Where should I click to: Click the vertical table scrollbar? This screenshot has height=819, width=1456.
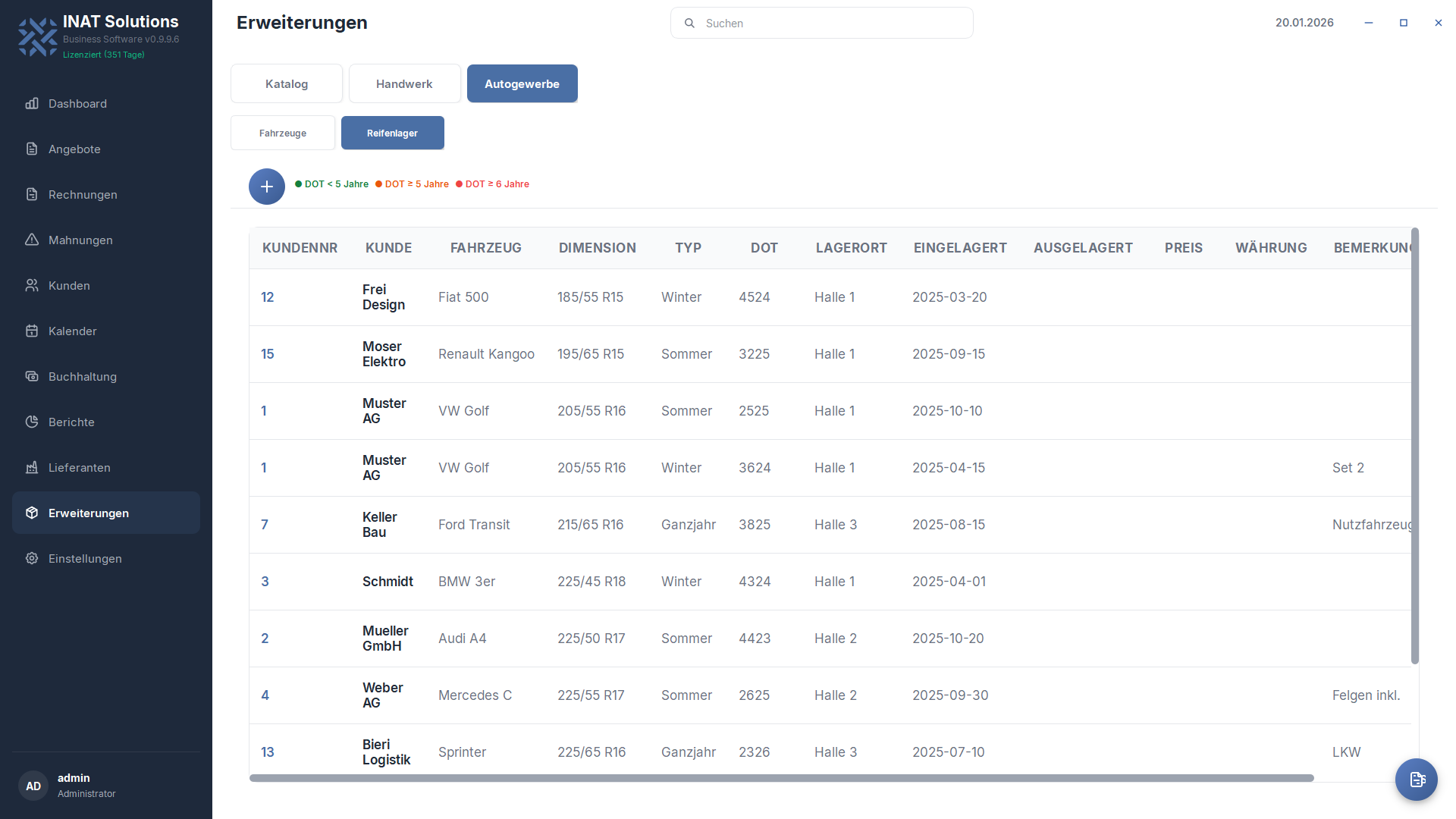1414,446
